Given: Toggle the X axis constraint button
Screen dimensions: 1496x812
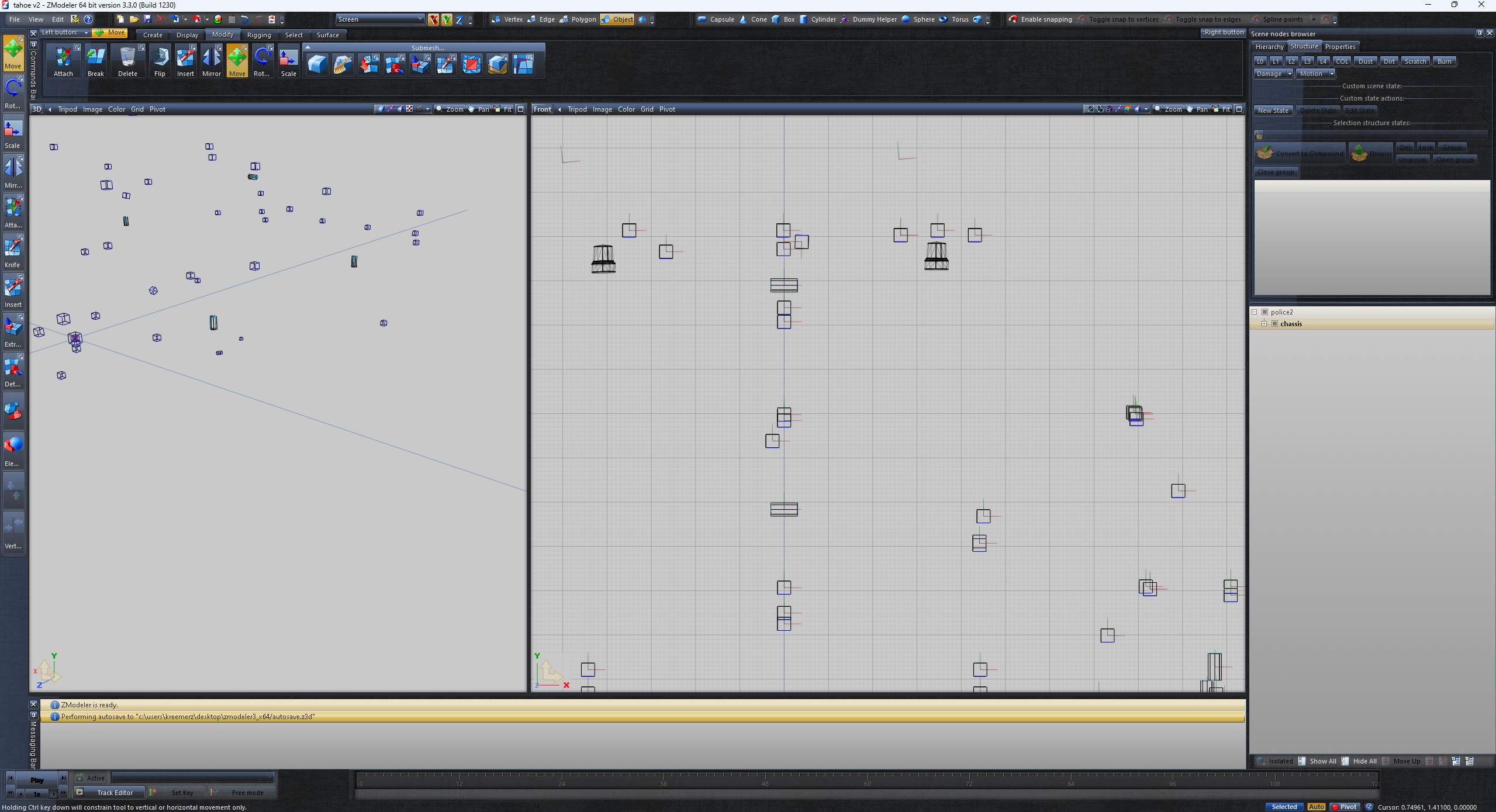Looking at the screenshot, I should point(433,20).
